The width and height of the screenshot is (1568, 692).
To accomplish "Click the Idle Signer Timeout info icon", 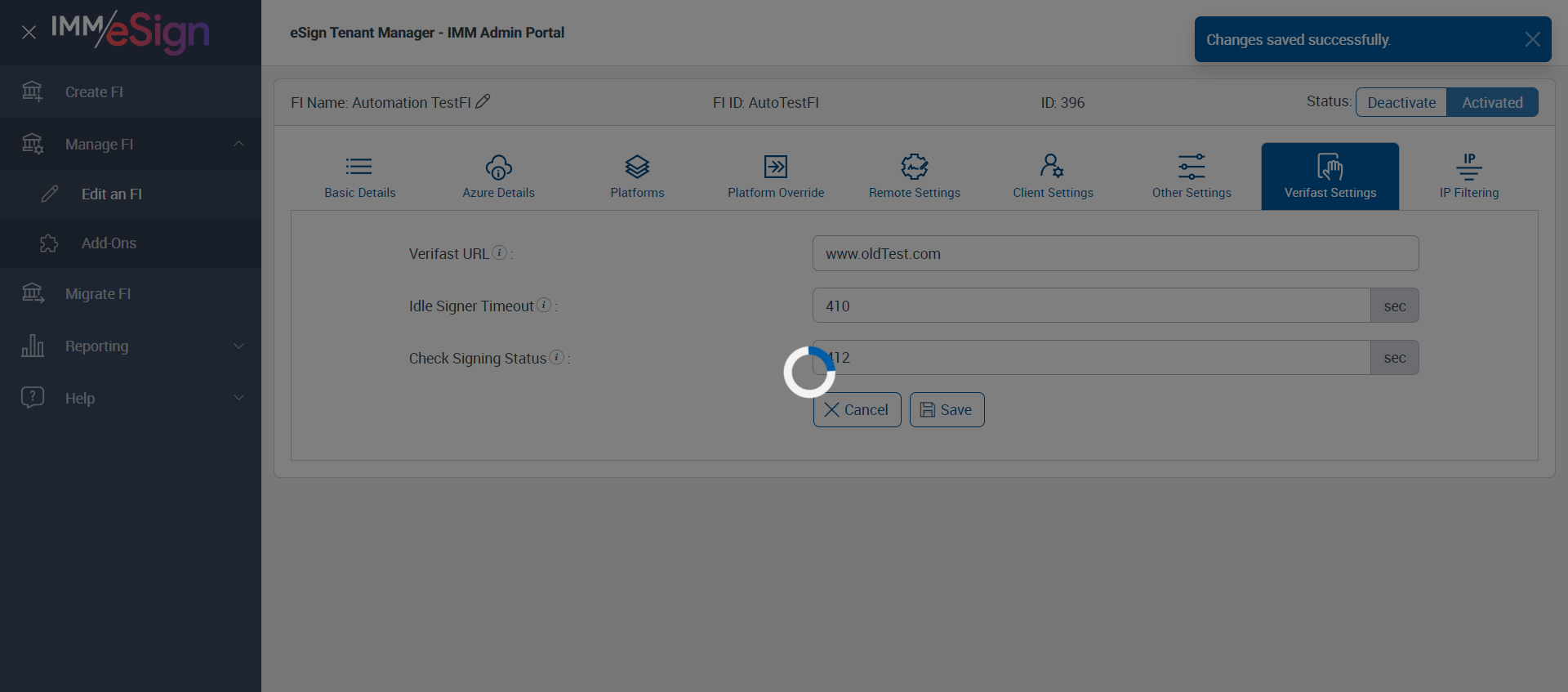I will pyautogui.click(x=544, y=305).
